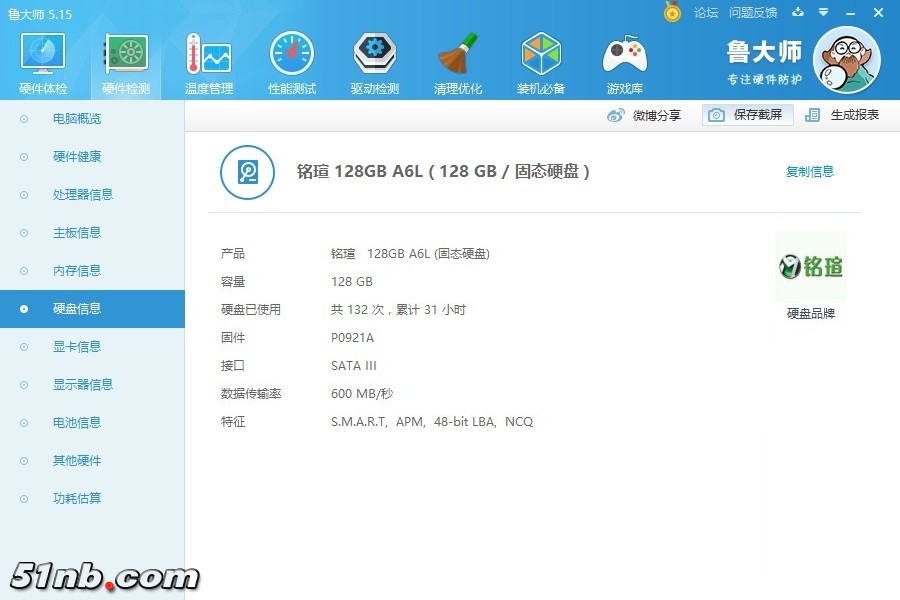Open 游戏库 game library controller

click(624, 63)
